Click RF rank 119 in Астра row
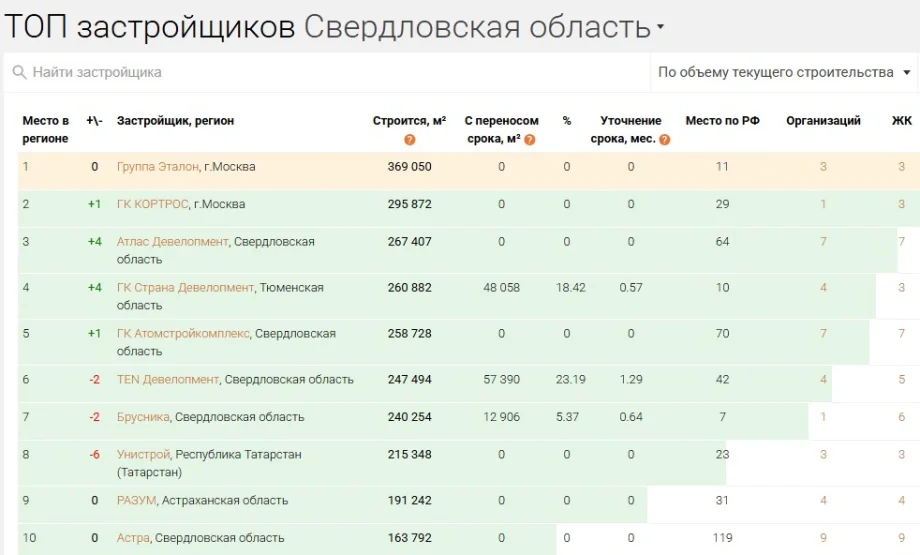The image size is (920, 555). (722, 538)
